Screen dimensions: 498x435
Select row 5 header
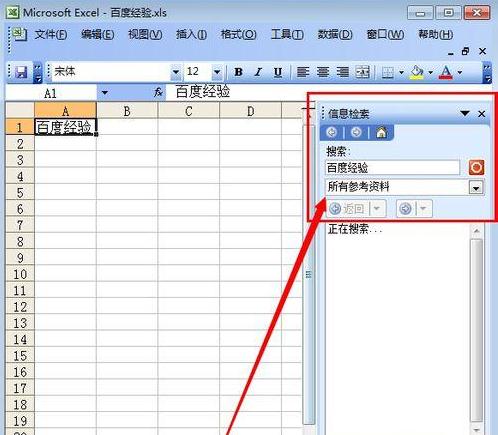[x=20, y=192]
